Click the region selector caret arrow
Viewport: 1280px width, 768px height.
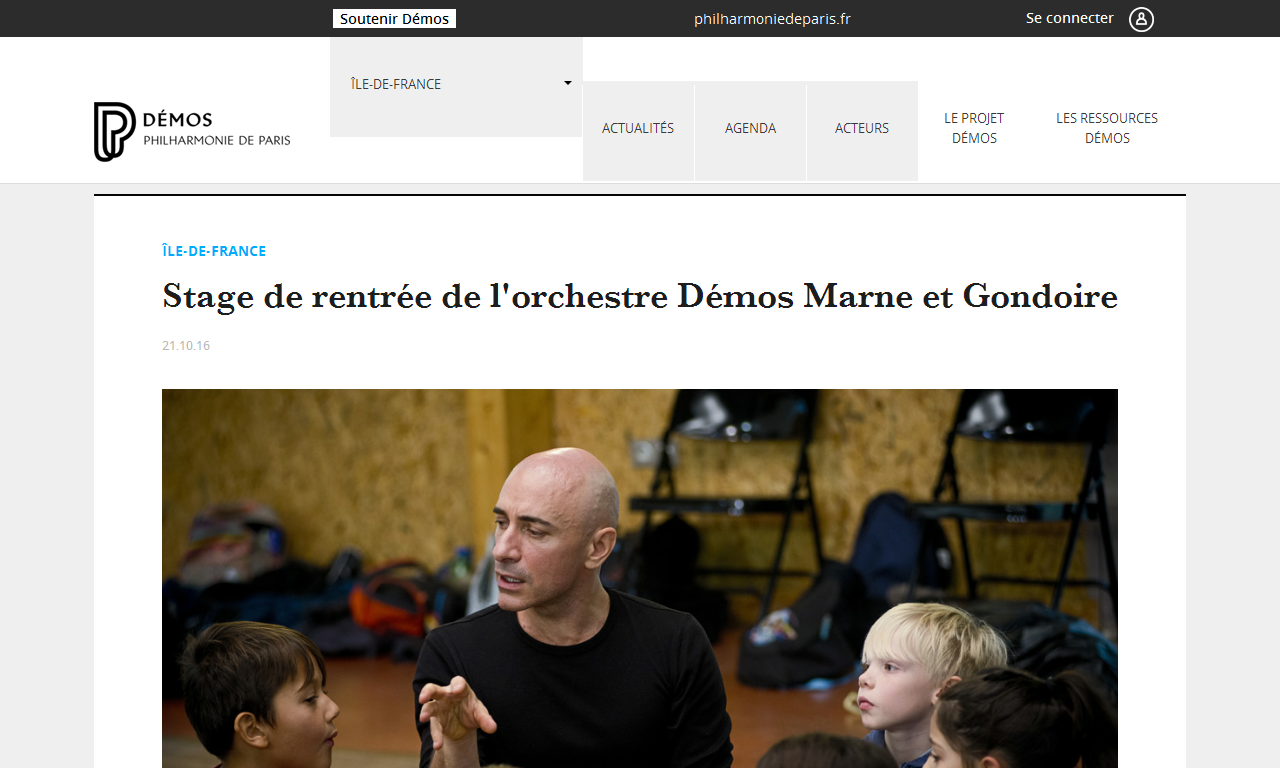pos(568,83)
